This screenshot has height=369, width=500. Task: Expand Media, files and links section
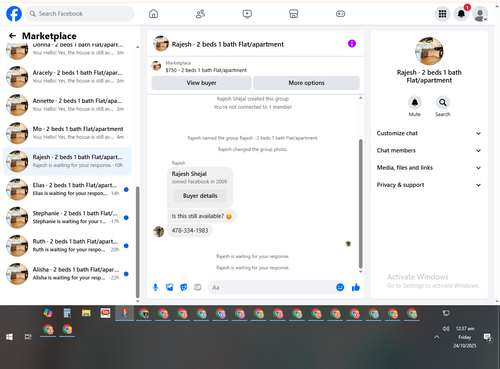tap(429, 168)
